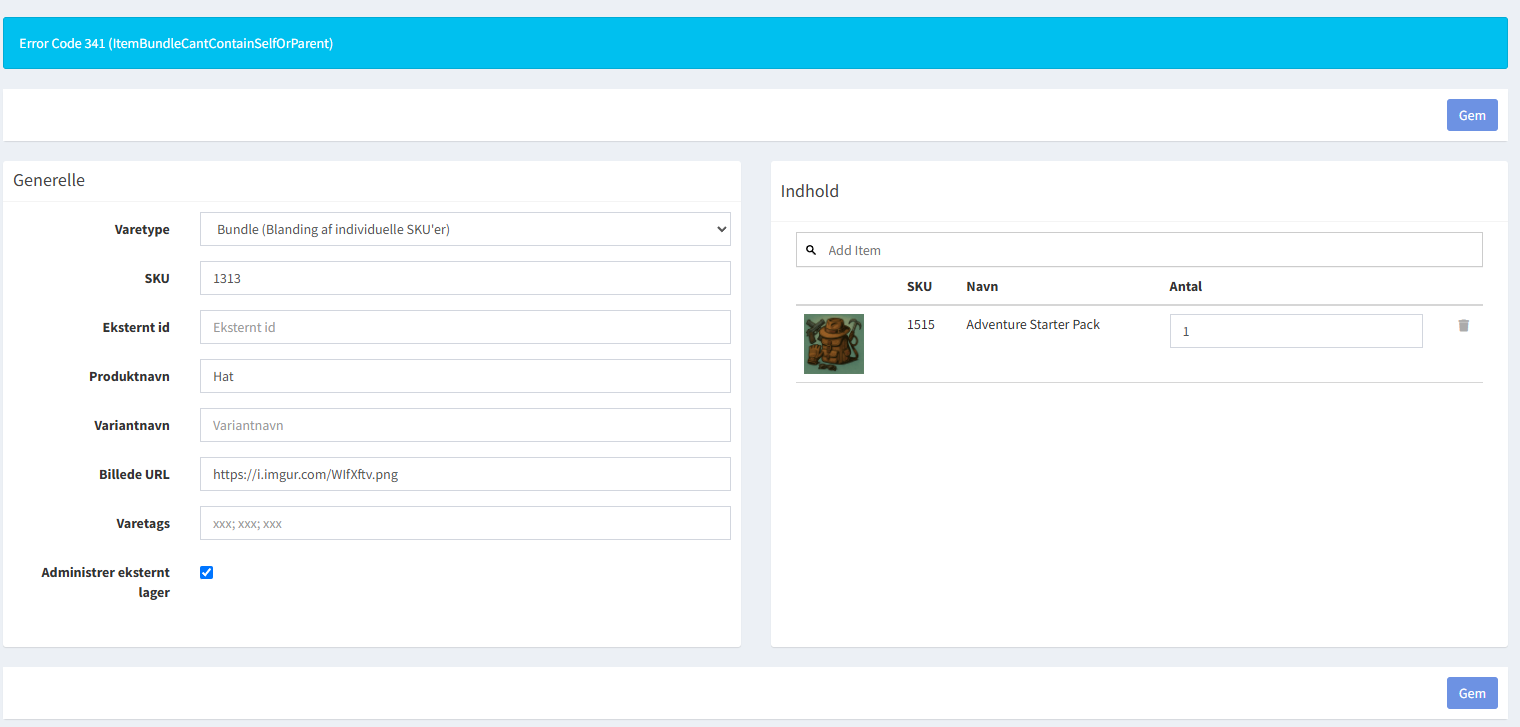Click the SKU column header in Indhold
This screenshot has height=727, width=1520.
919,286
